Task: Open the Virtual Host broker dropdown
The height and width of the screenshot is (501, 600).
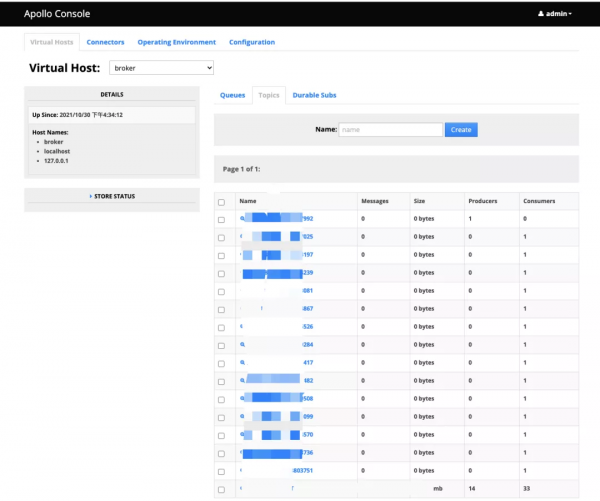Action: click(x=161, y=67)
